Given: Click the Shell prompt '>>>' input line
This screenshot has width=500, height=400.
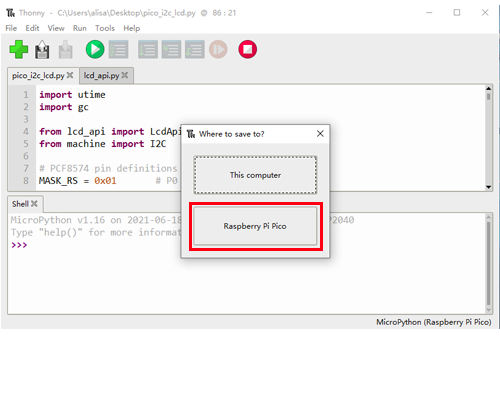Looking at the screenshot, I should (19, 245).
